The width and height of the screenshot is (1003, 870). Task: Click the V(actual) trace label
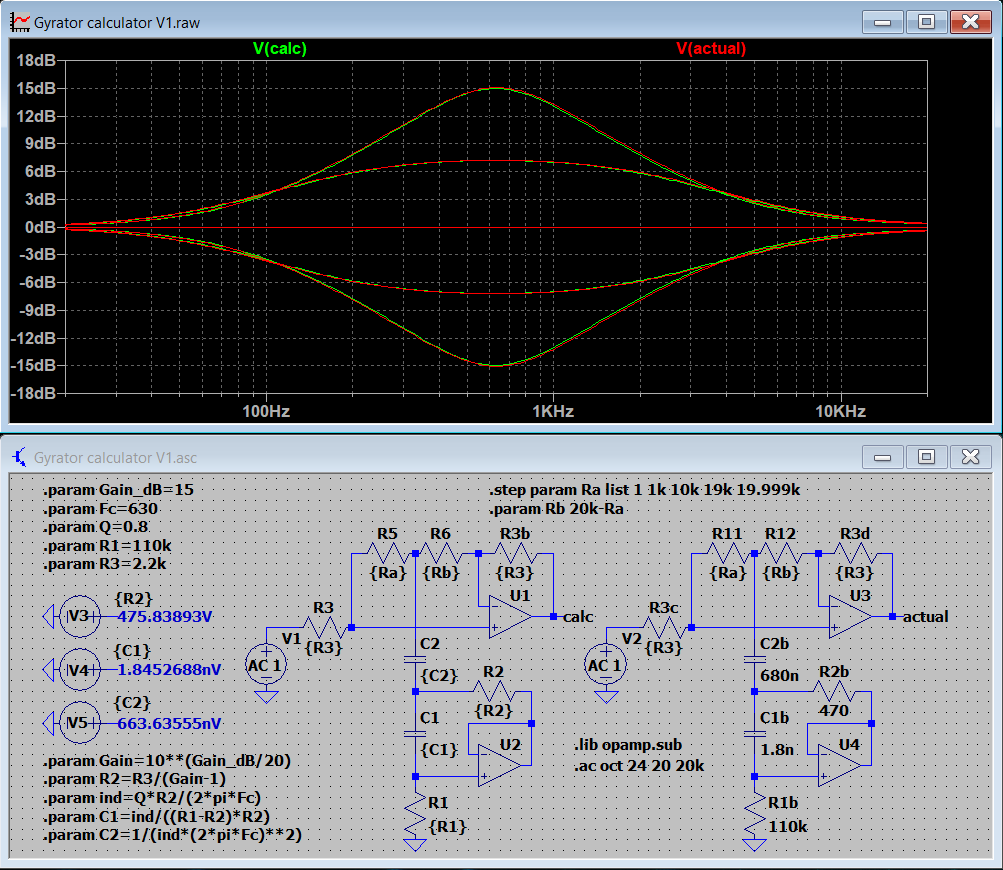(x=711, y=49)
